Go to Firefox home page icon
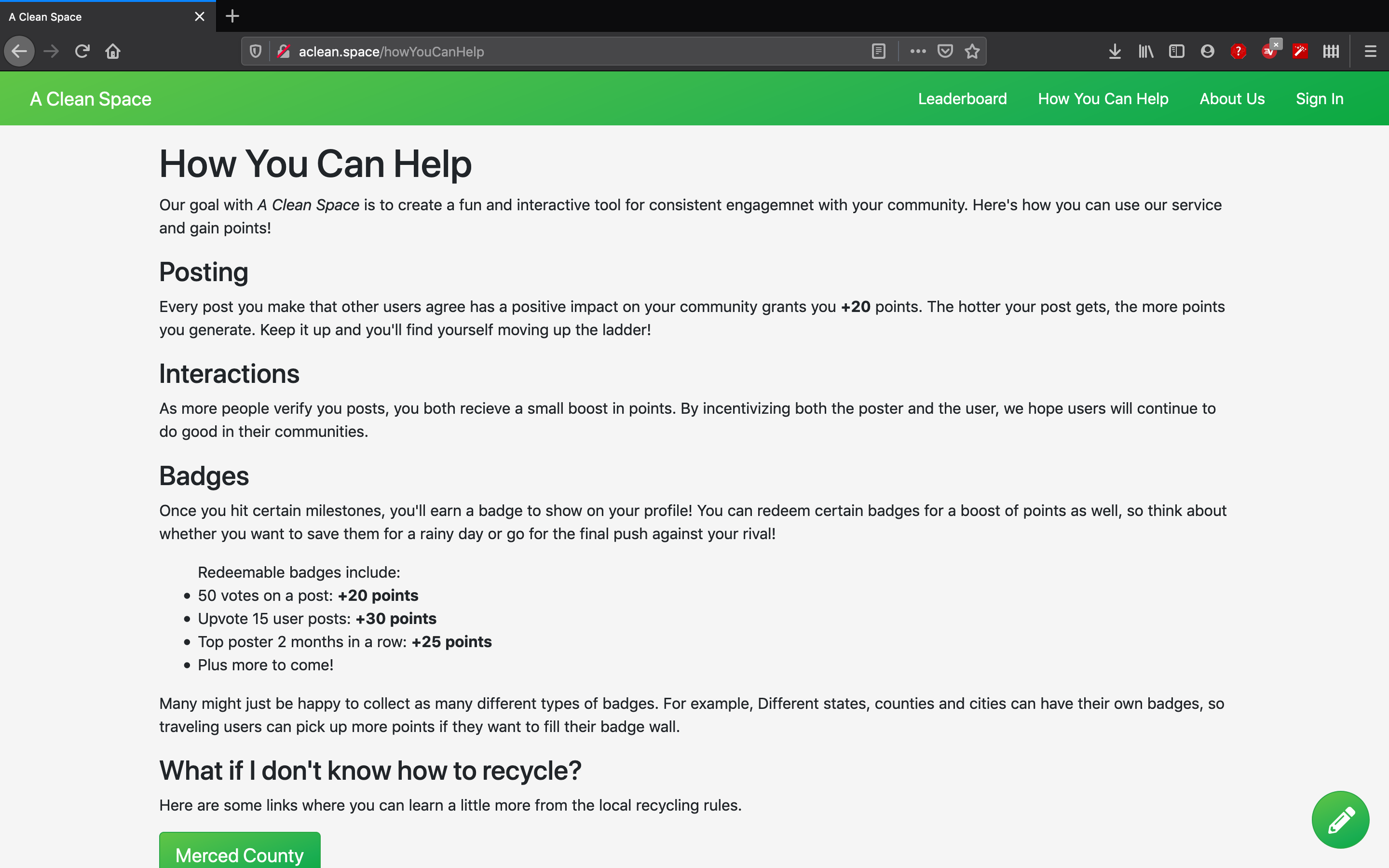The image size is (1389, 868). [x=113, y=52]
